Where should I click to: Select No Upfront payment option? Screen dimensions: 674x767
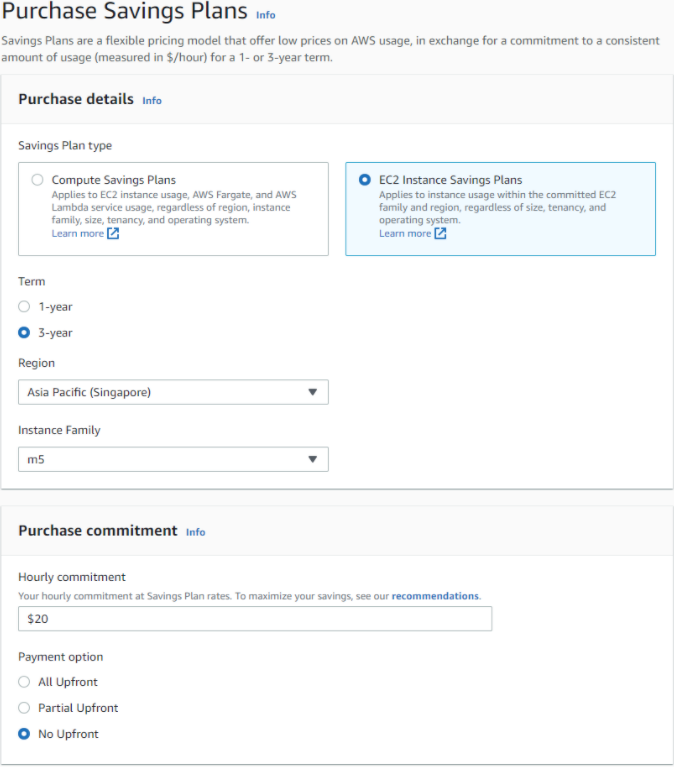point(24,734)
